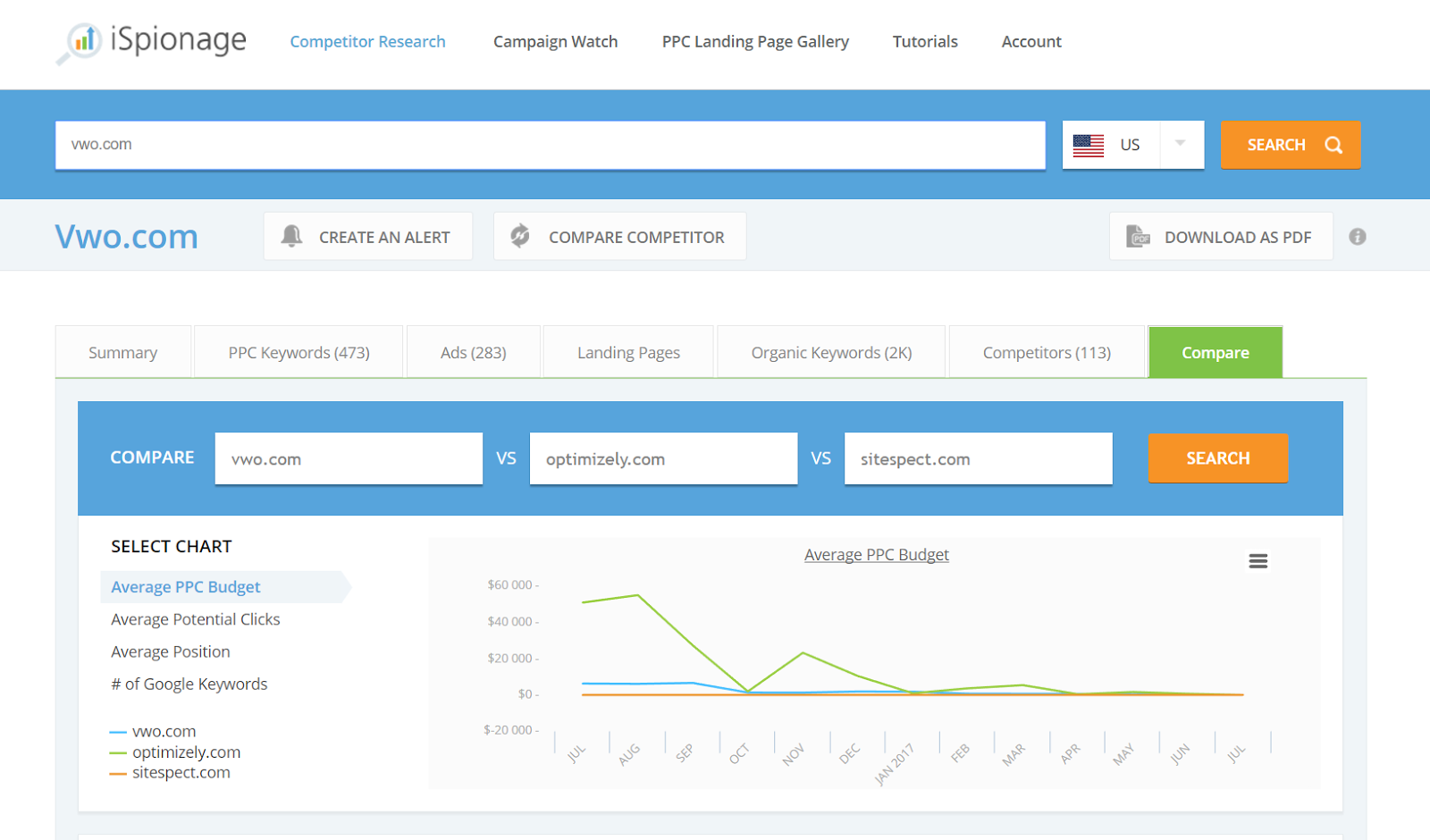Click the compare arrows icon

tap(520, 236)
